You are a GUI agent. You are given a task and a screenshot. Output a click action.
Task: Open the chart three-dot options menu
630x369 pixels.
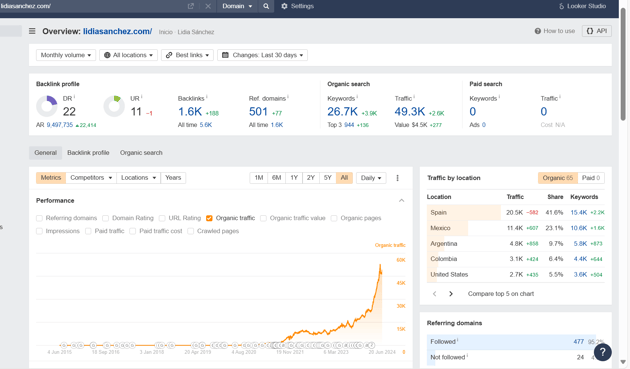tap(397, 178)
